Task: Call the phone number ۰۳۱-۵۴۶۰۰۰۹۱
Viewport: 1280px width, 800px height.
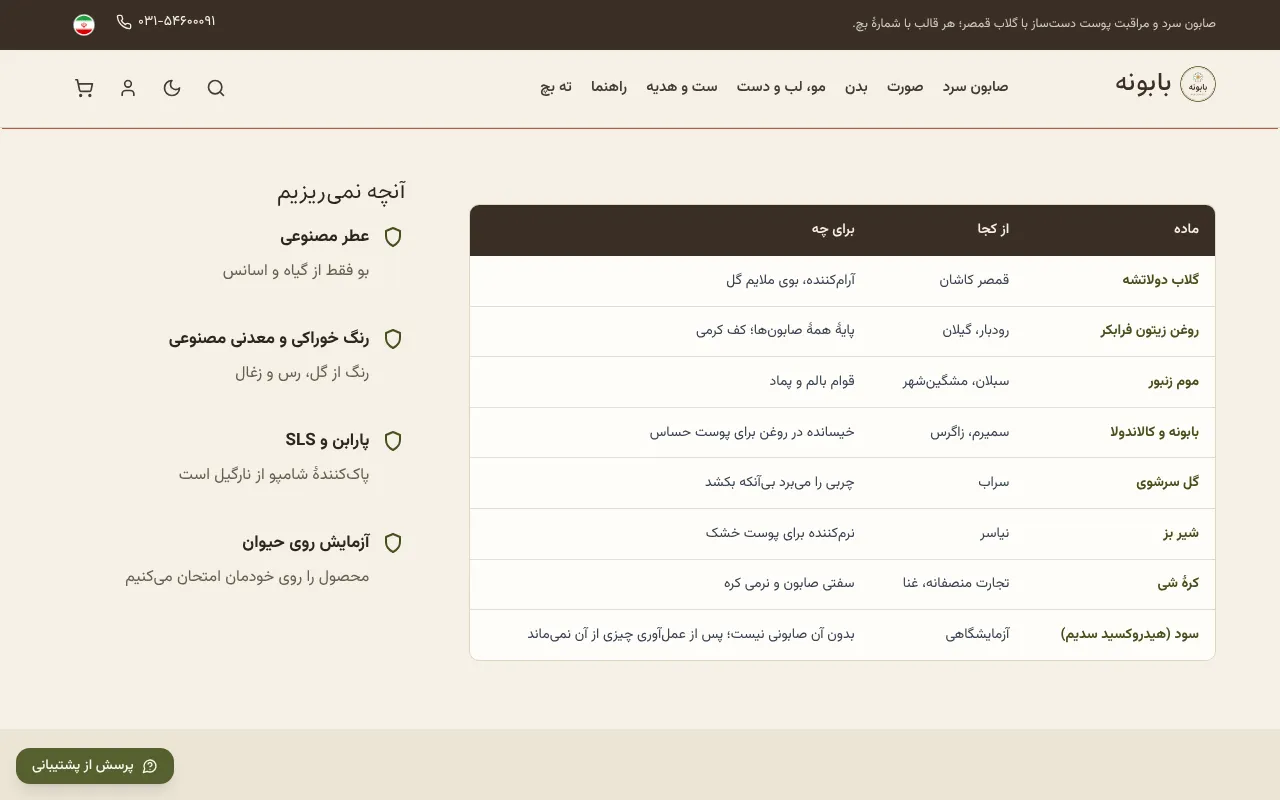Action: (177, 22)
